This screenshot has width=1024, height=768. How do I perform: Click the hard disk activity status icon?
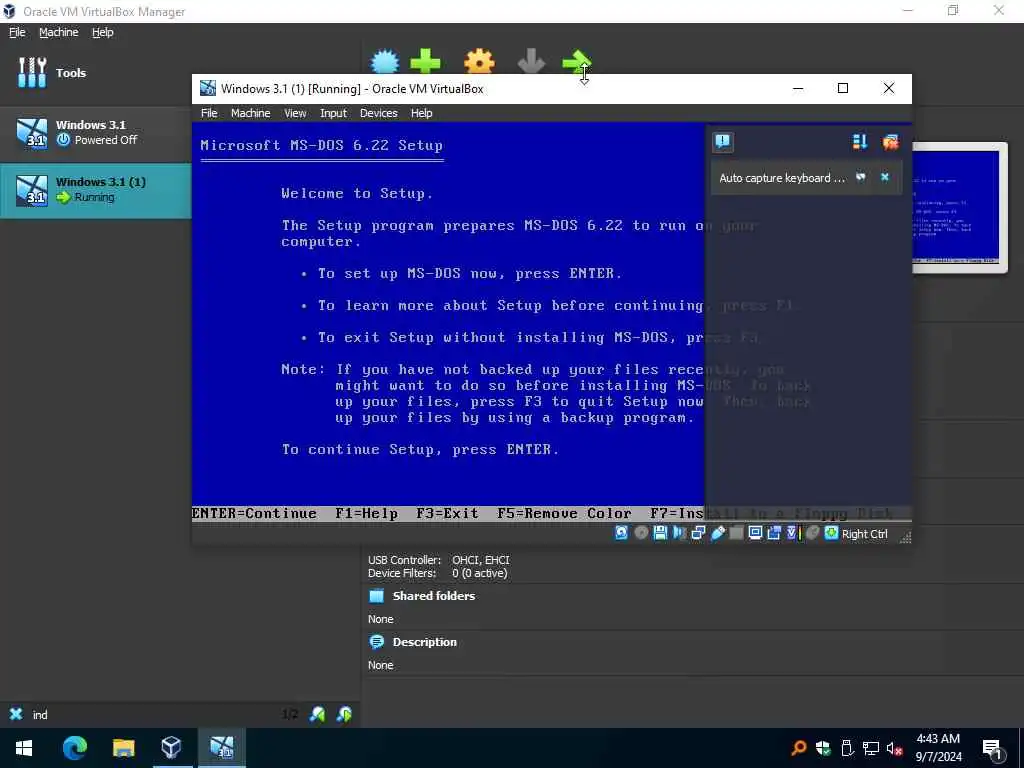click(x=621, y=533)
